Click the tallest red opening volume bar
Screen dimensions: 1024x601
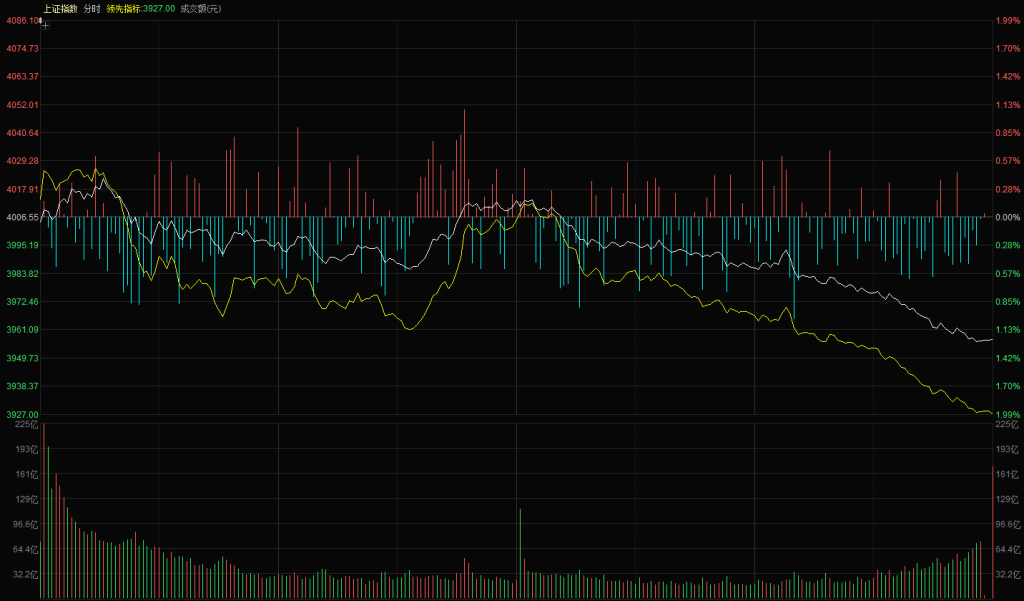click(x=43, y=510)
